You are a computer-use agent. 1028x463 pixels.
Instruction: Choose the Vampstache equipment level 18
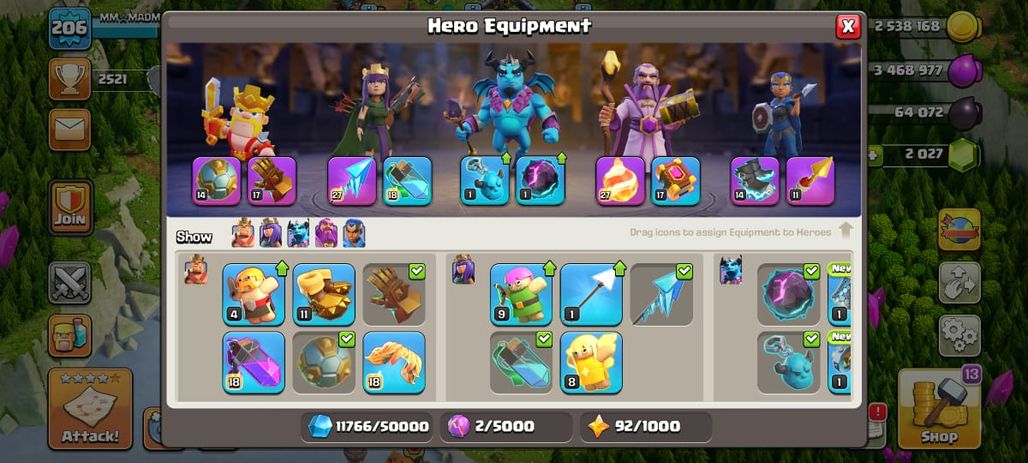coord(393,363)
